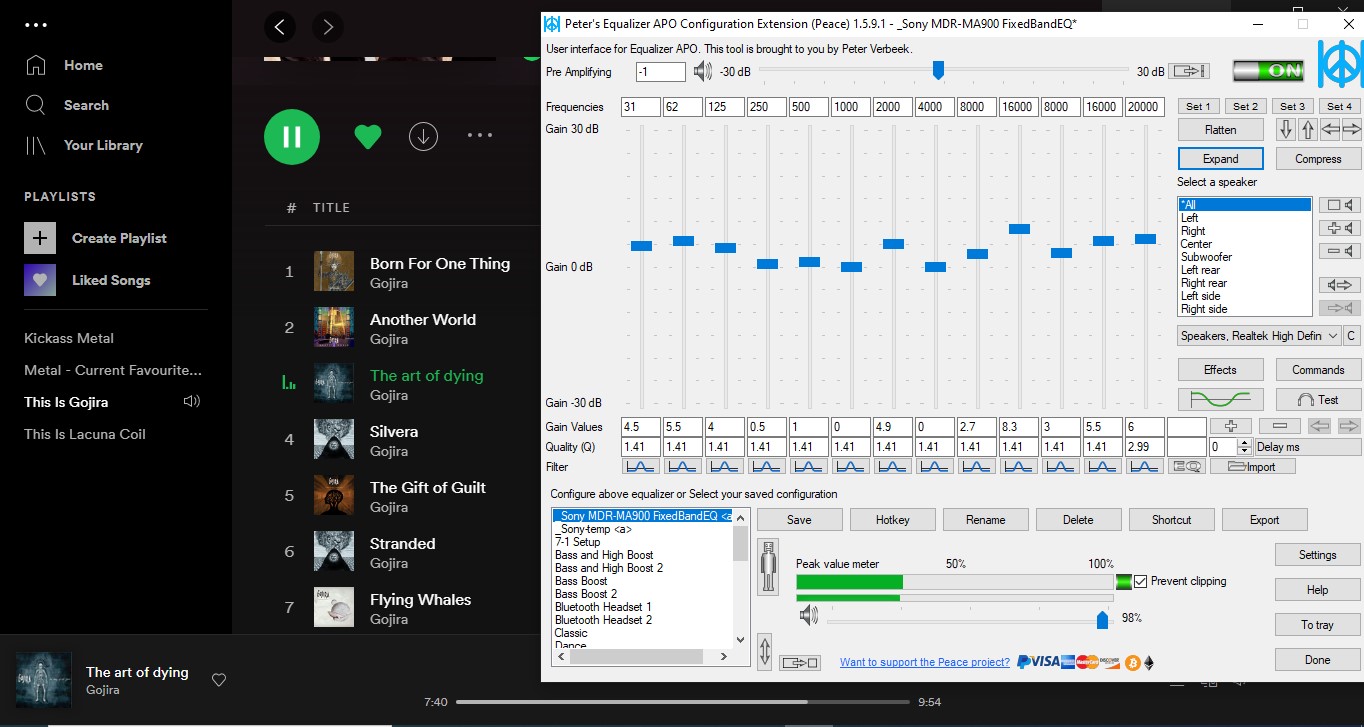Like the now-playing track with heart icon
Viewport: 1364px width, 727px height.
[219, 681]
